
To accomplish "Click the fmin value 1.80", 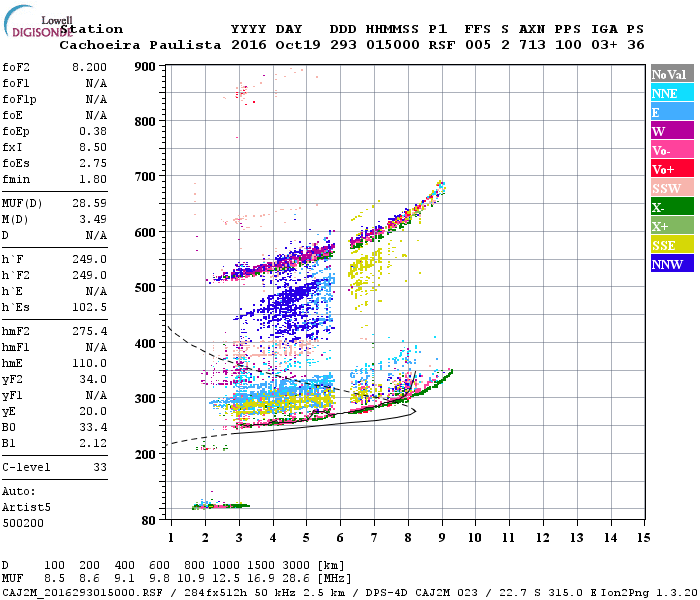I will click(93, 179).
